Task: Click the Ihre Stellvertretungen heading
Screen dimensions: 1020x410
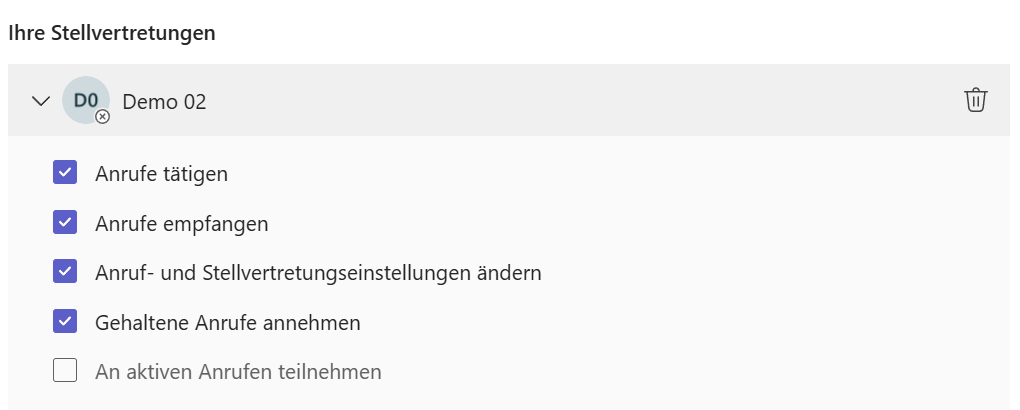Action: pos(111,33)
